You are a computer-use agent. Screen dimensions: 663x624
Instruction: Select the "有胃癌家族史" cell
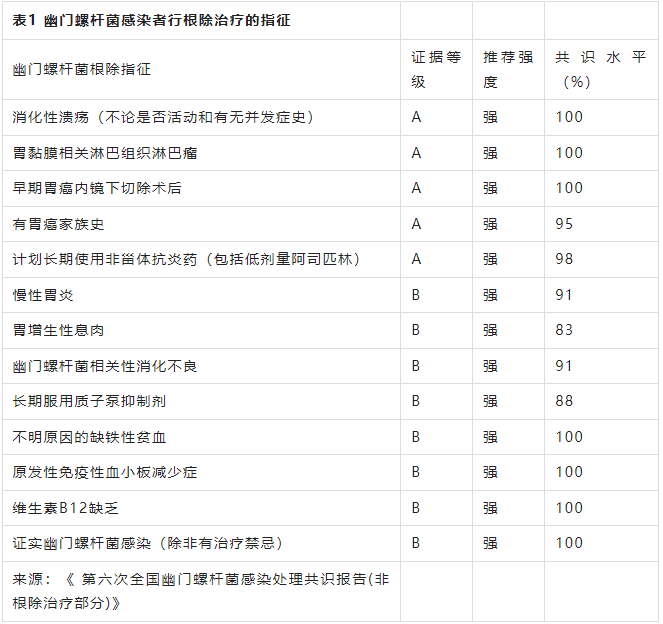pos(58,224)
